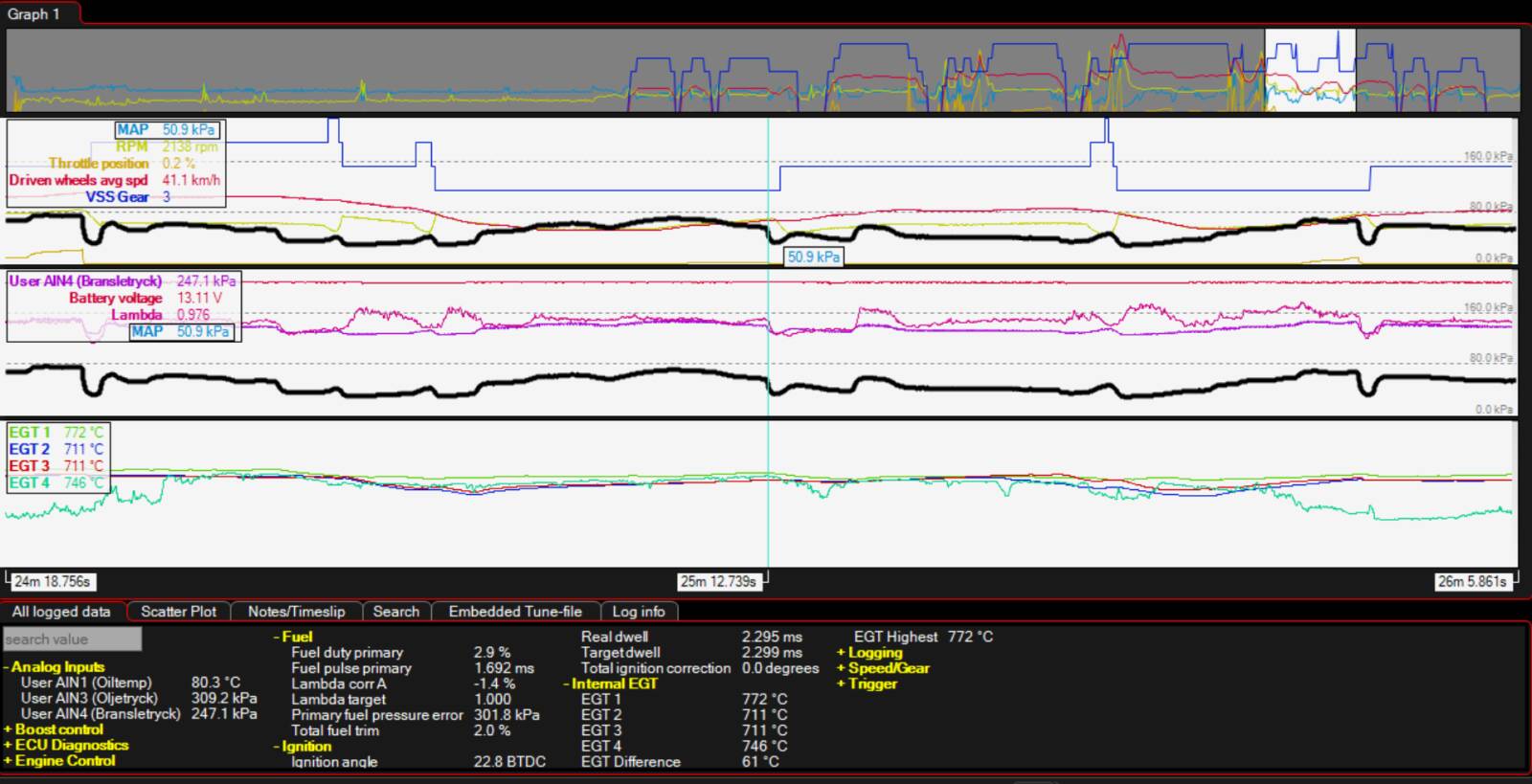Open the Embedded Tune-file tab
The image size is (1532, 784).
pos(515,612)
